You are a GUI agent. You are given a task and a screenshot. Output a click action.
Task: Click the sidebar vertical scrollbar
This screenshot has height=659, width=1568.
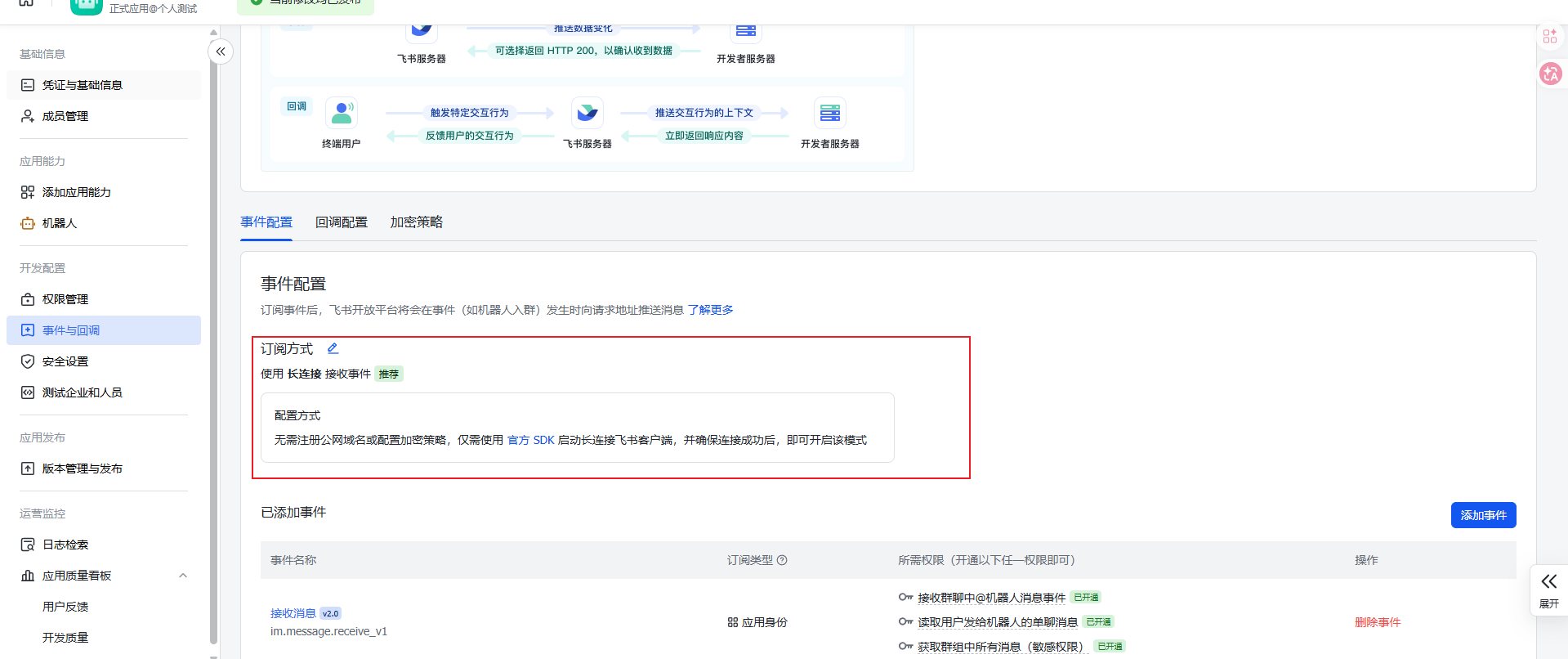(214, 327)
